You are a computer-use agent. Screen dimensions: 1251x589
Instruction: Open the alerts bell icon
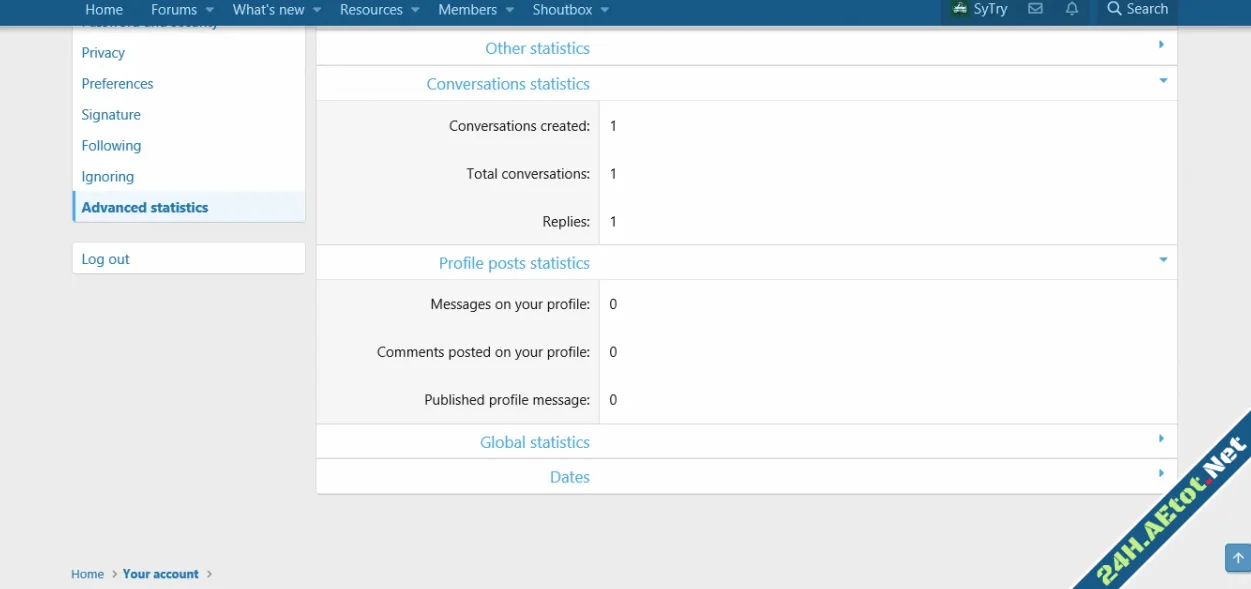tap(1072, 9)
